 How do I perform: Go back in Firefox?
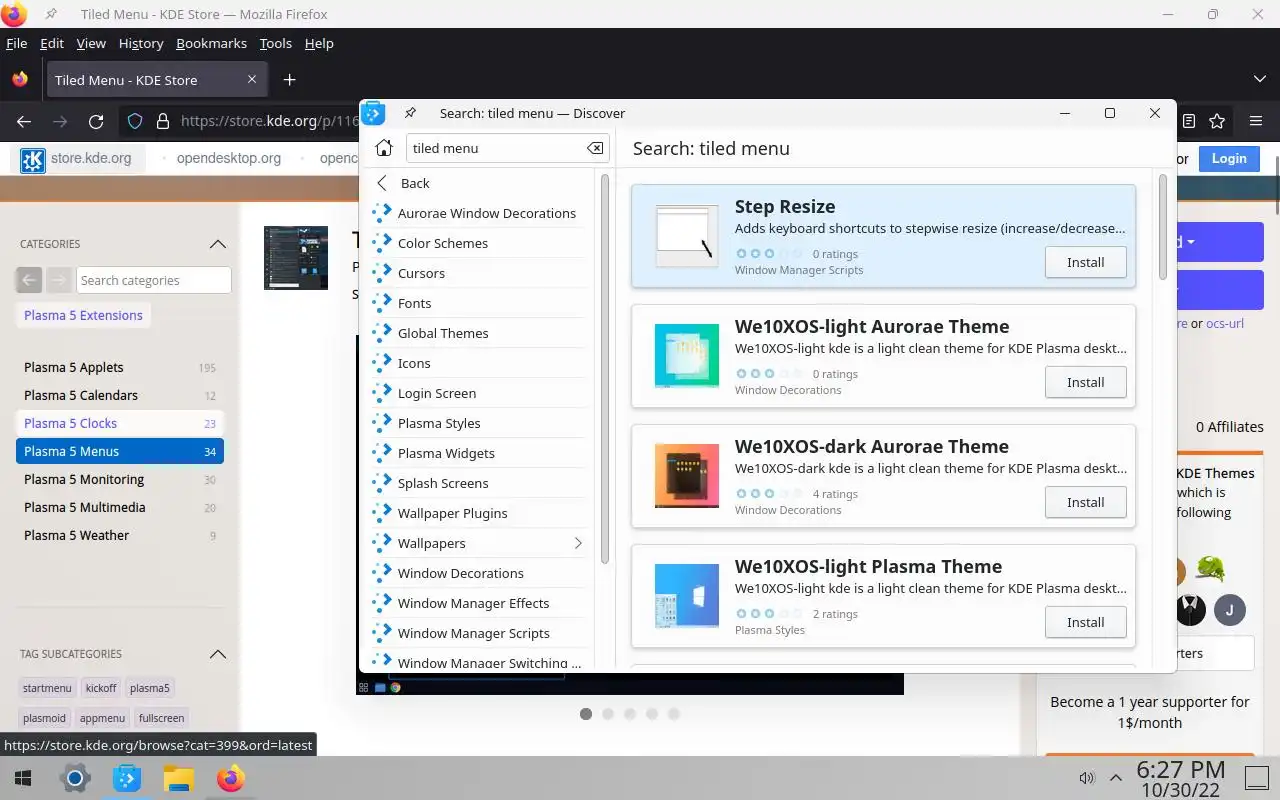[x=24, y=121]
